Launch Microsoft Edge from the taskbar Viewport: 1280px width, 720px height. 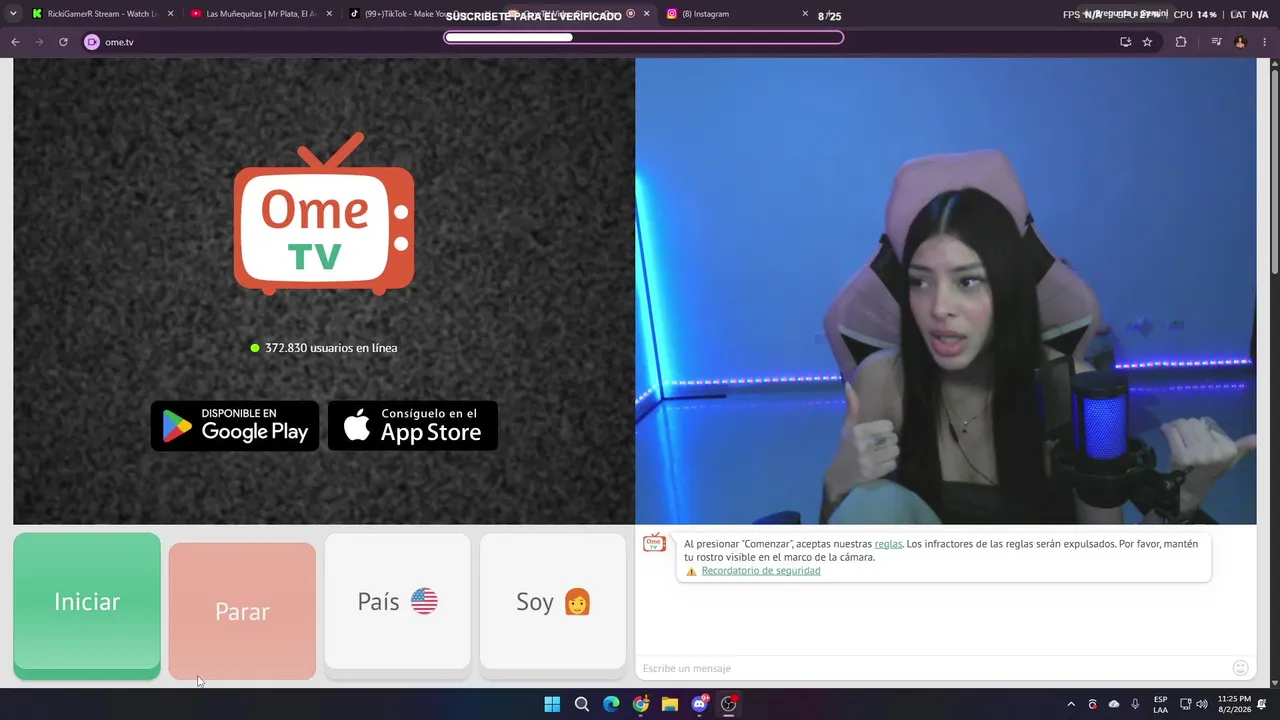click(611, 704)
